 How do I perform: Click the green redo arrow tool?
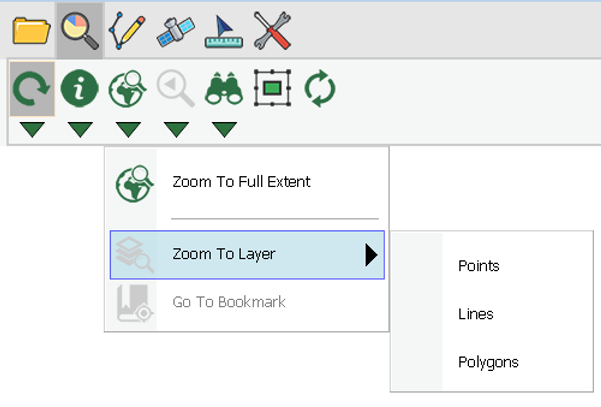32,89
